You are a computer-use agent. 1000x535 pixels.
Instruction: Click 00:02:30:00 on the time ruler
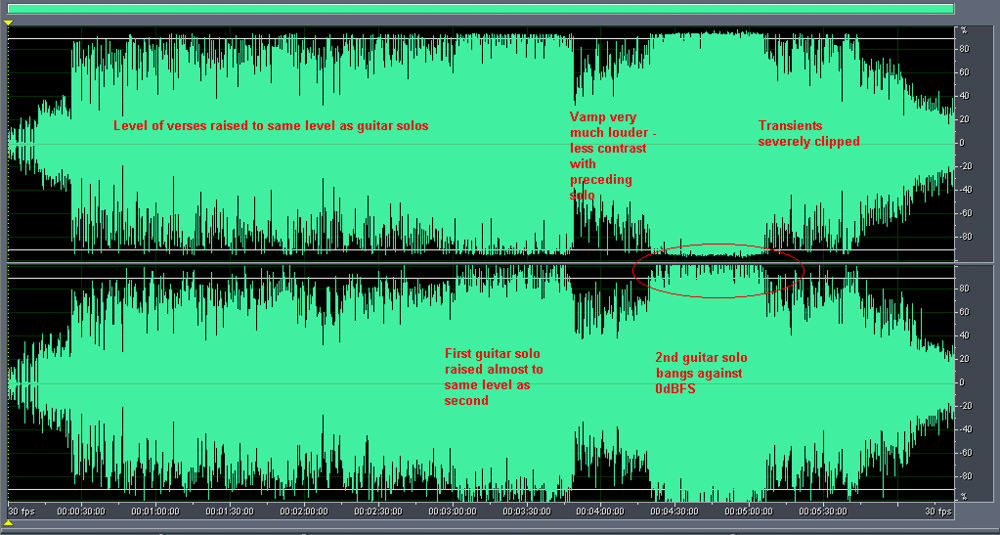(x=377, y=511)
